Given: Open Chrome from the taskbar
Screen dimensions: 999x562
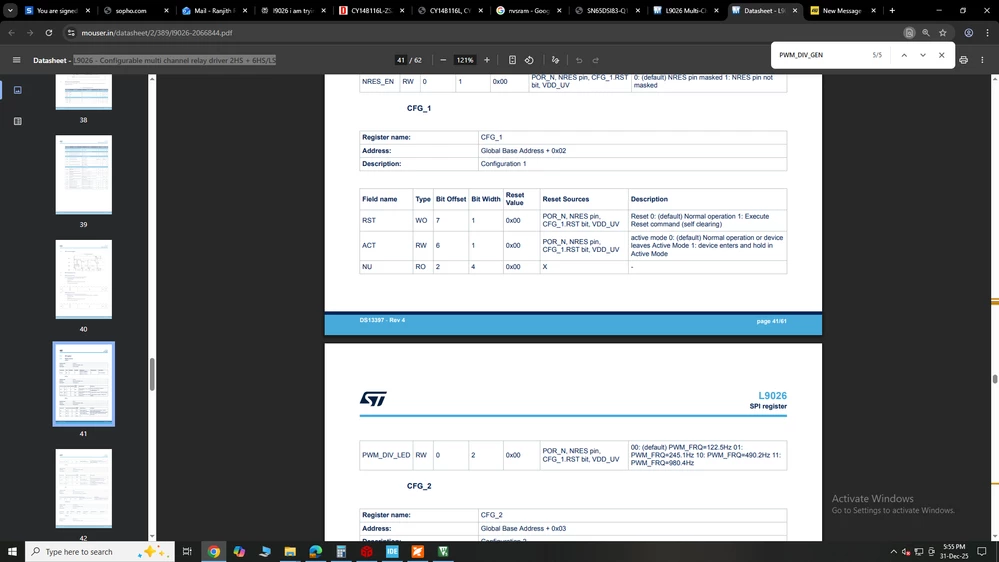Looking at the screenshot, I should 214,551.
